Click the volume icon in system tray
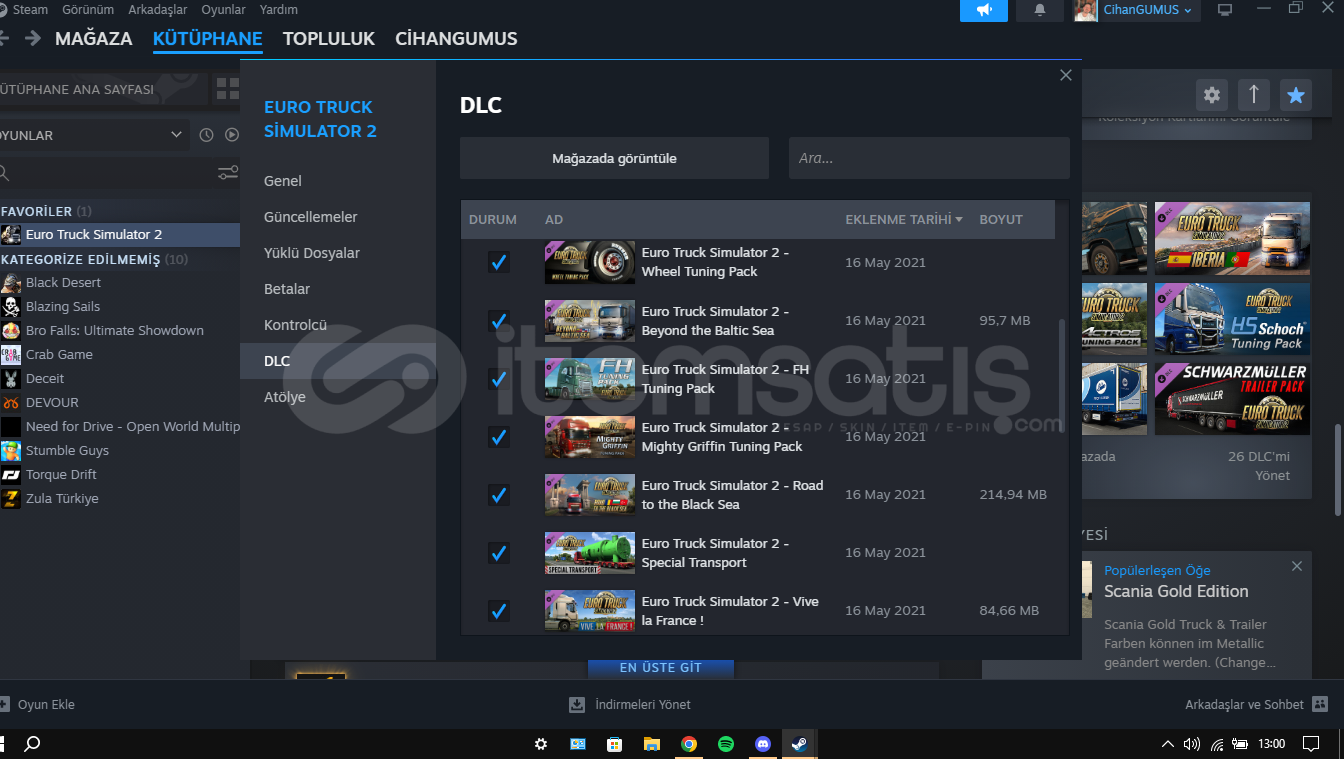The image size is (1344, 759). pos(1192,744)
